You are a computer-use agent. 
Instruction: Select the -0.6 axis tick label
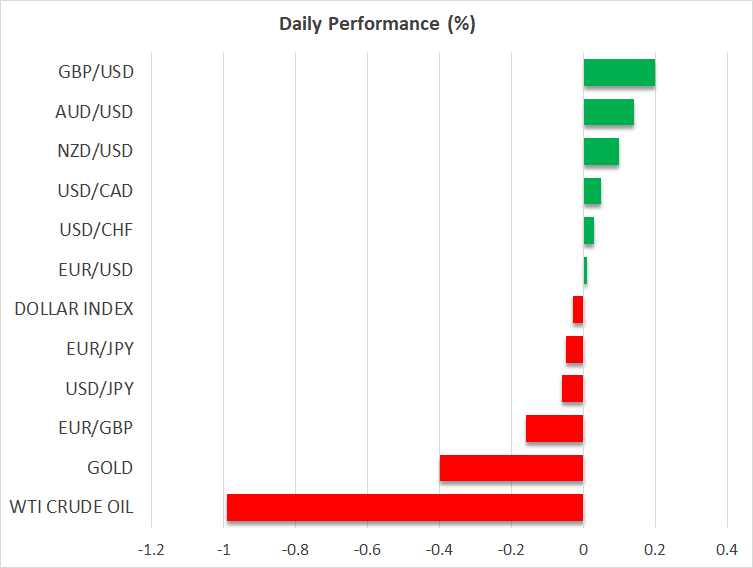point(367,551)
